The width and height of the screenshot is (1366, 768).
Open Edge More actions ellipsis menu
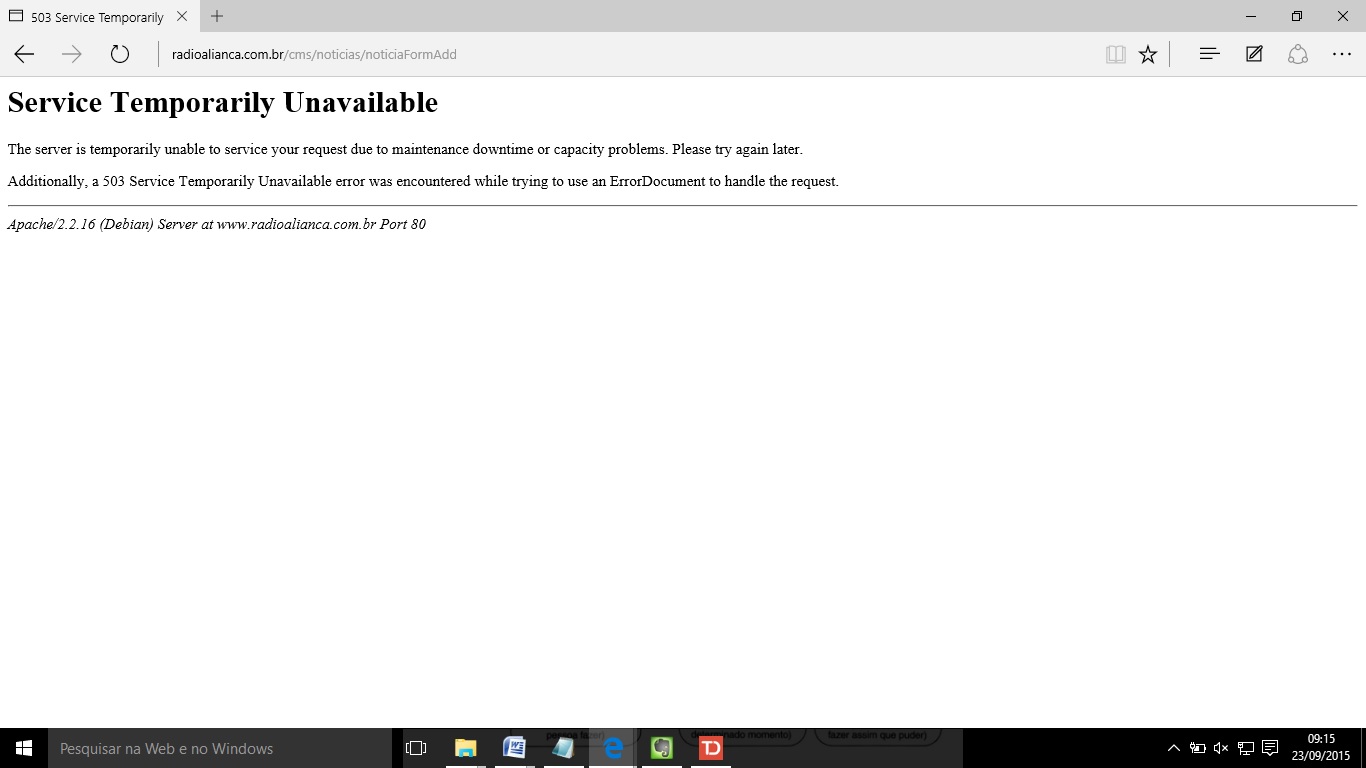pos(1342,54)
